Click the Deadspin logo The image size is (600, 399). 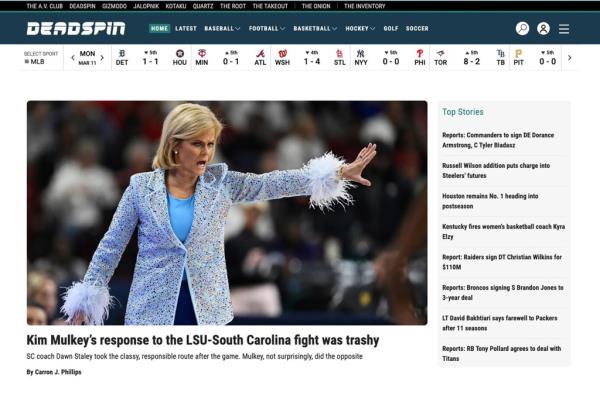[76, 28]
